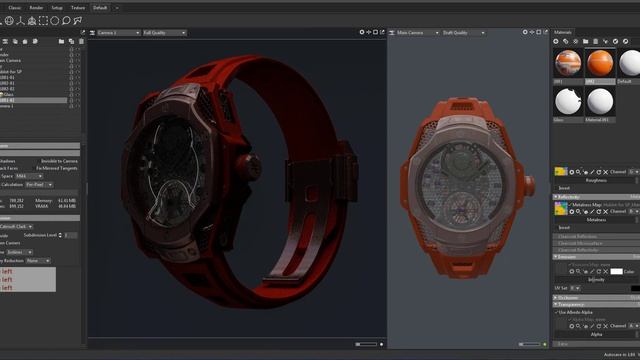Select the rectangular marquee selection tool
The image size is (640, 360).
(x=43, y=21)
